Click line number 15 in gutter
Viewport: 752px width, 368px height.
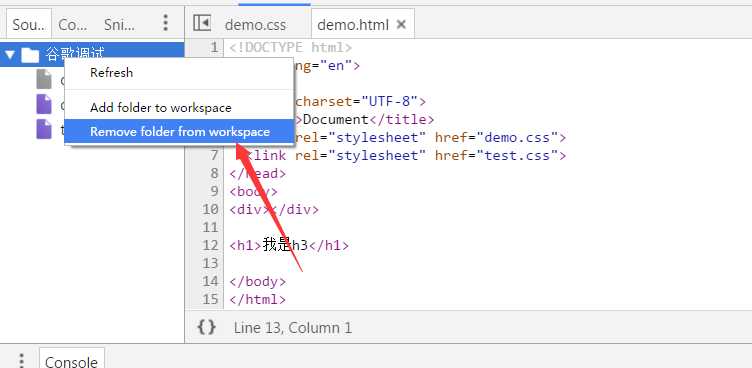(x=210, y=299)
